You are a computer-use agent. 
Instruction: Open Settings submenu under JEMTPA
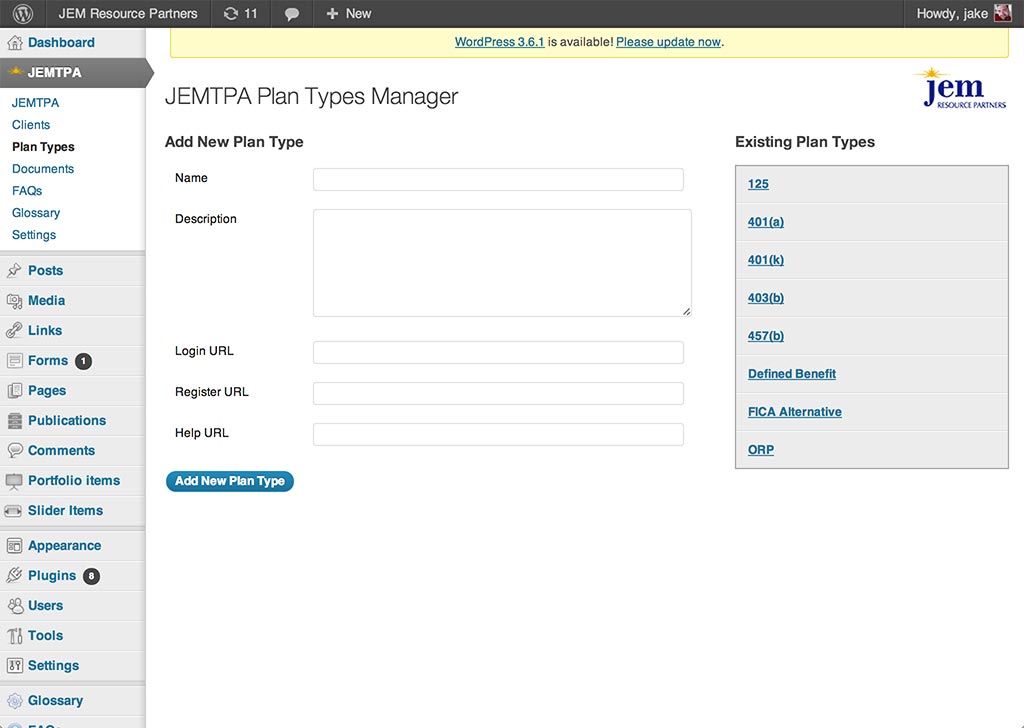[x=34, y=235]
